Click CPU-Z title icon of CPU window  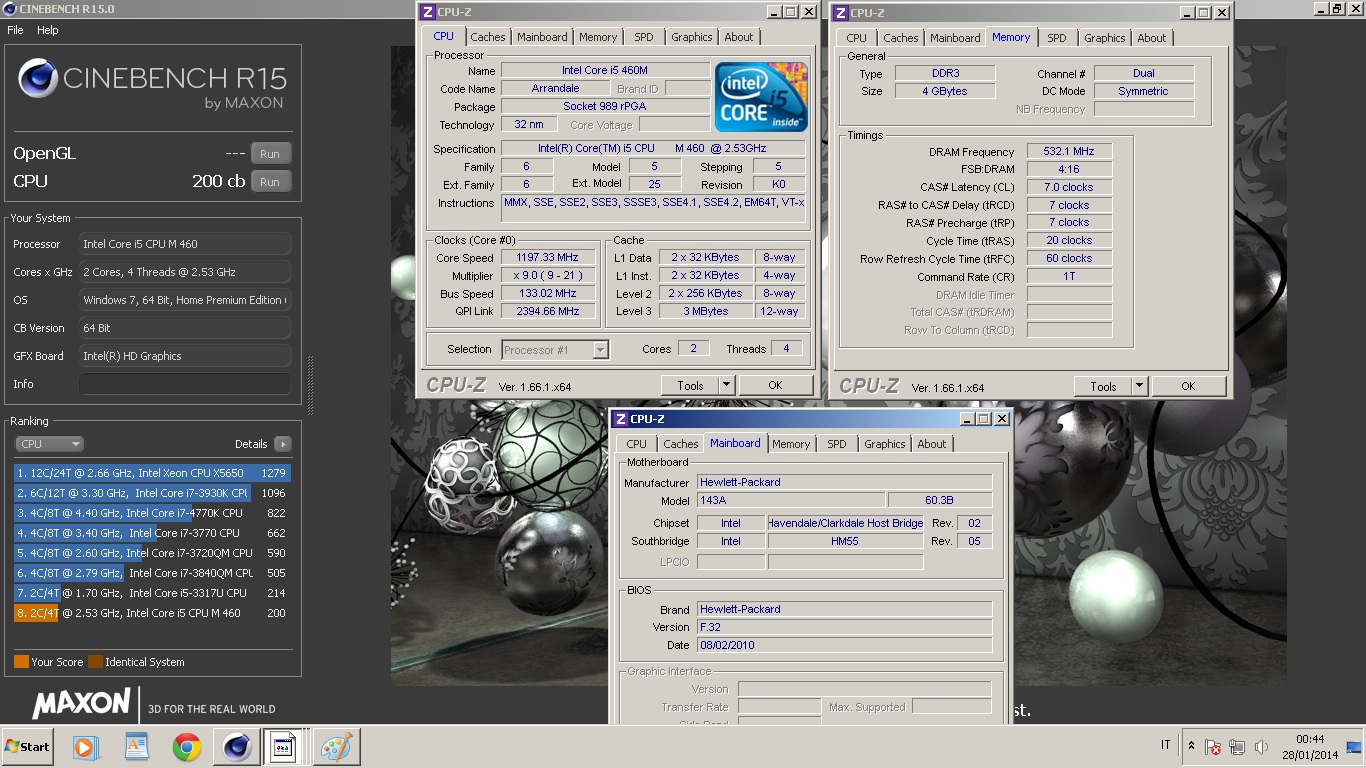point(427,12)
